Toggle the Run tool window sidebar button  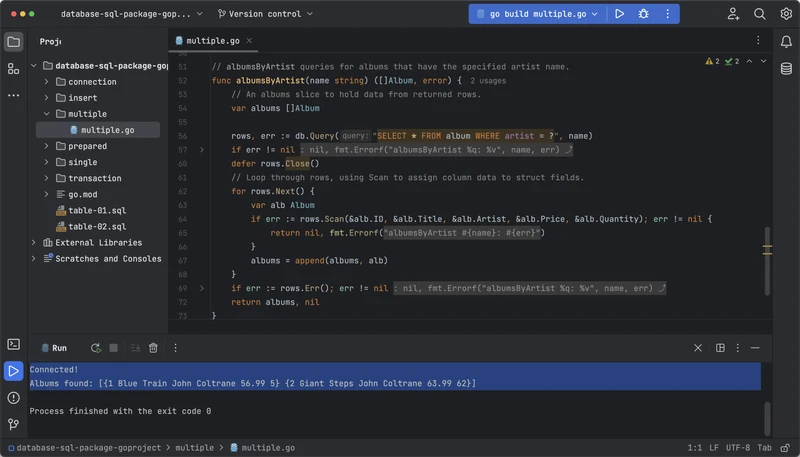(14, 371)
